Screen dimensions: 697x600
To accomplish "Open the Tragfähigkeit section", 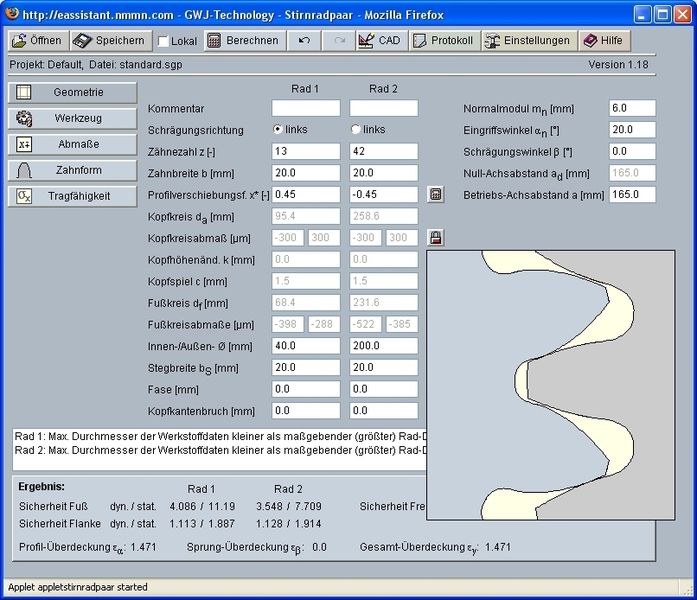I will pos(71,196).
